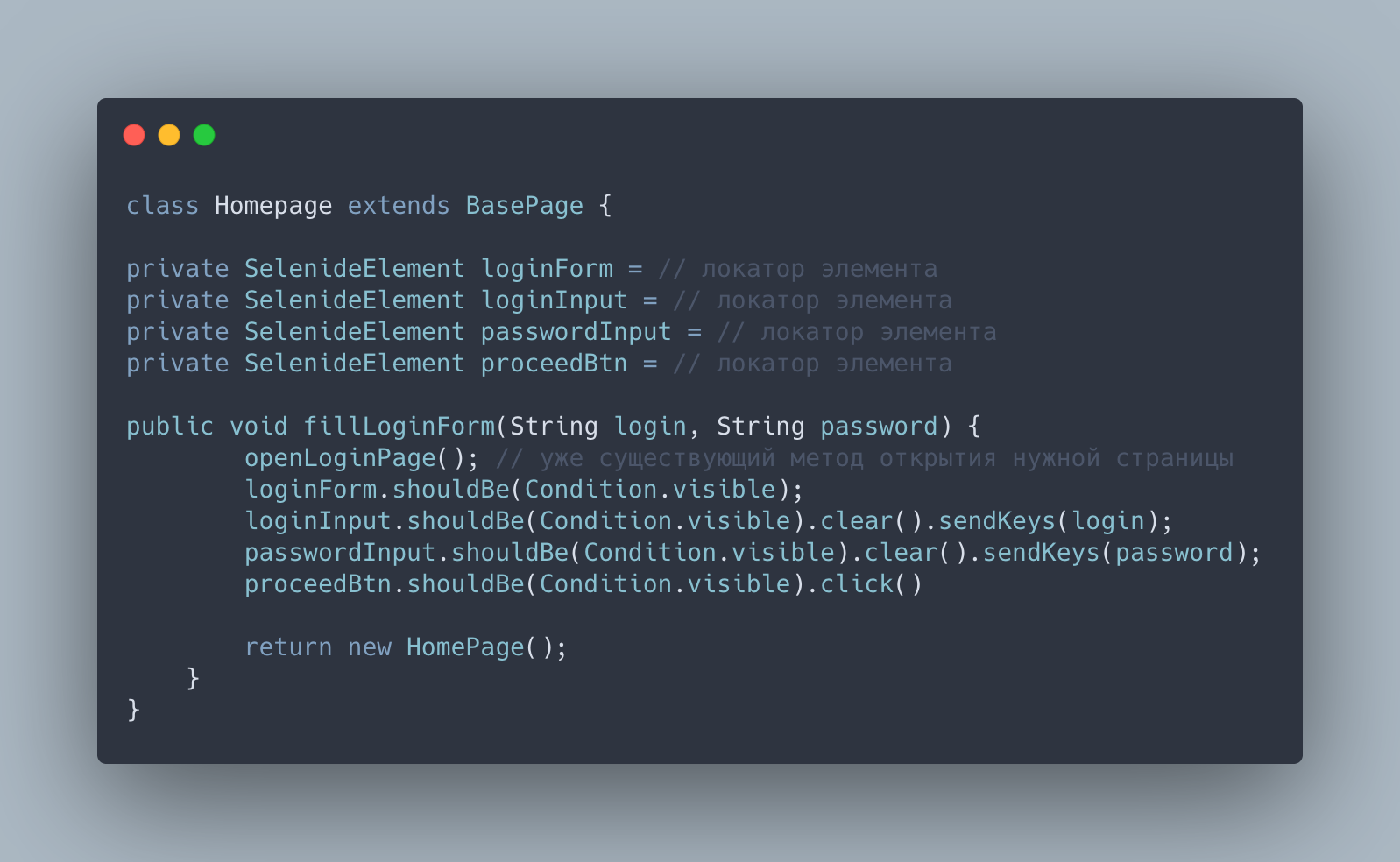
Task: Click the green maximize dot
Action: pyautogui.click(x=204, y=135)
